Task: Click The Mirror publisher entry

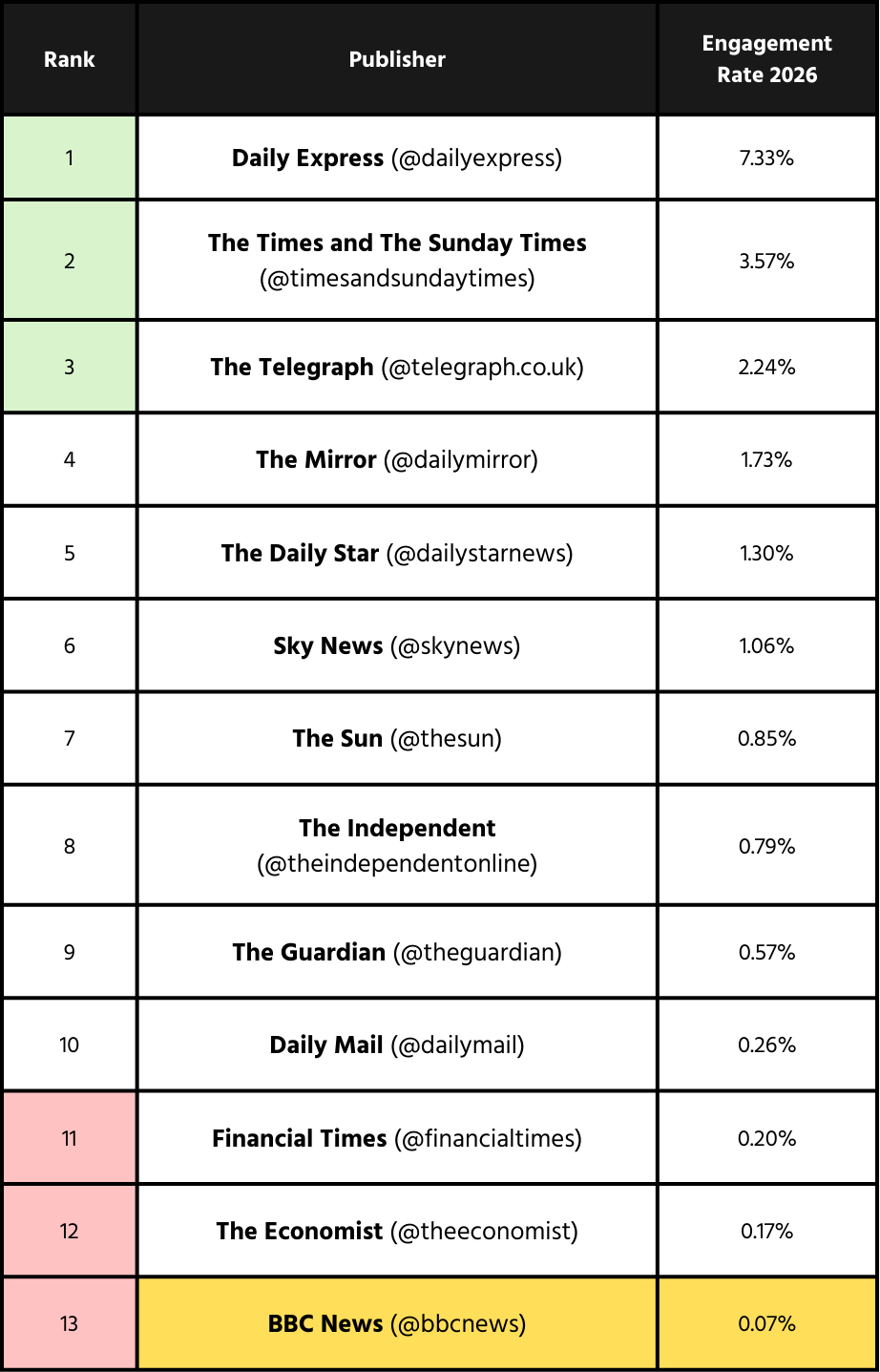Action: 397,460
